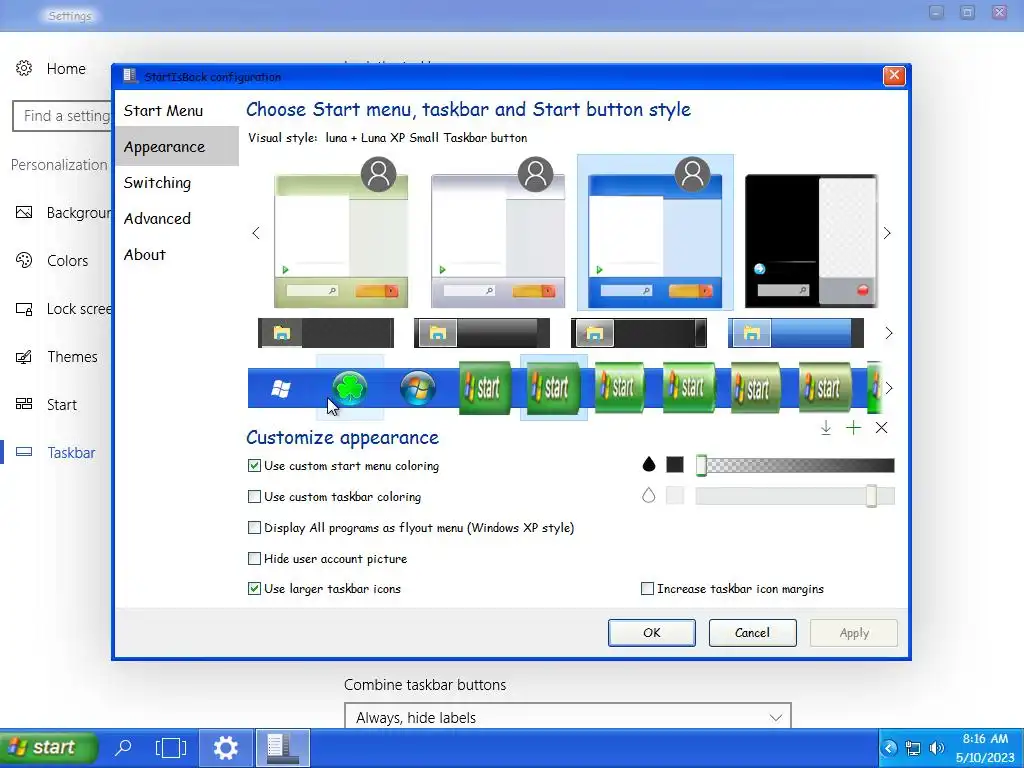The height and width of the screenshot is (768, 1024).
Task: Toggle Use custom start menu coloring
Action: (255, 466)
